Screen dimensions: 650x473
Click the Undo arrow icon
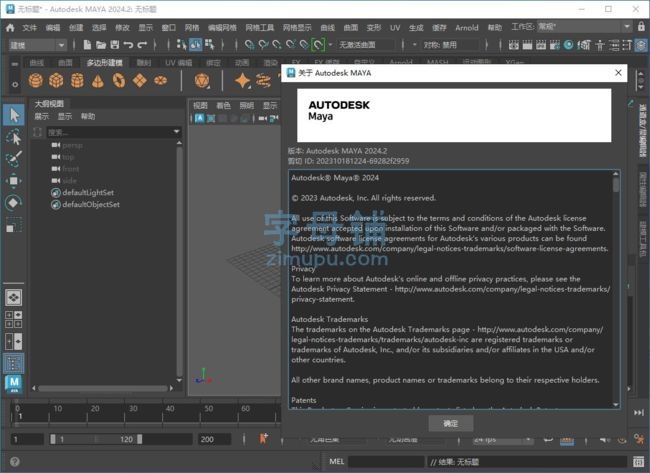128,44
